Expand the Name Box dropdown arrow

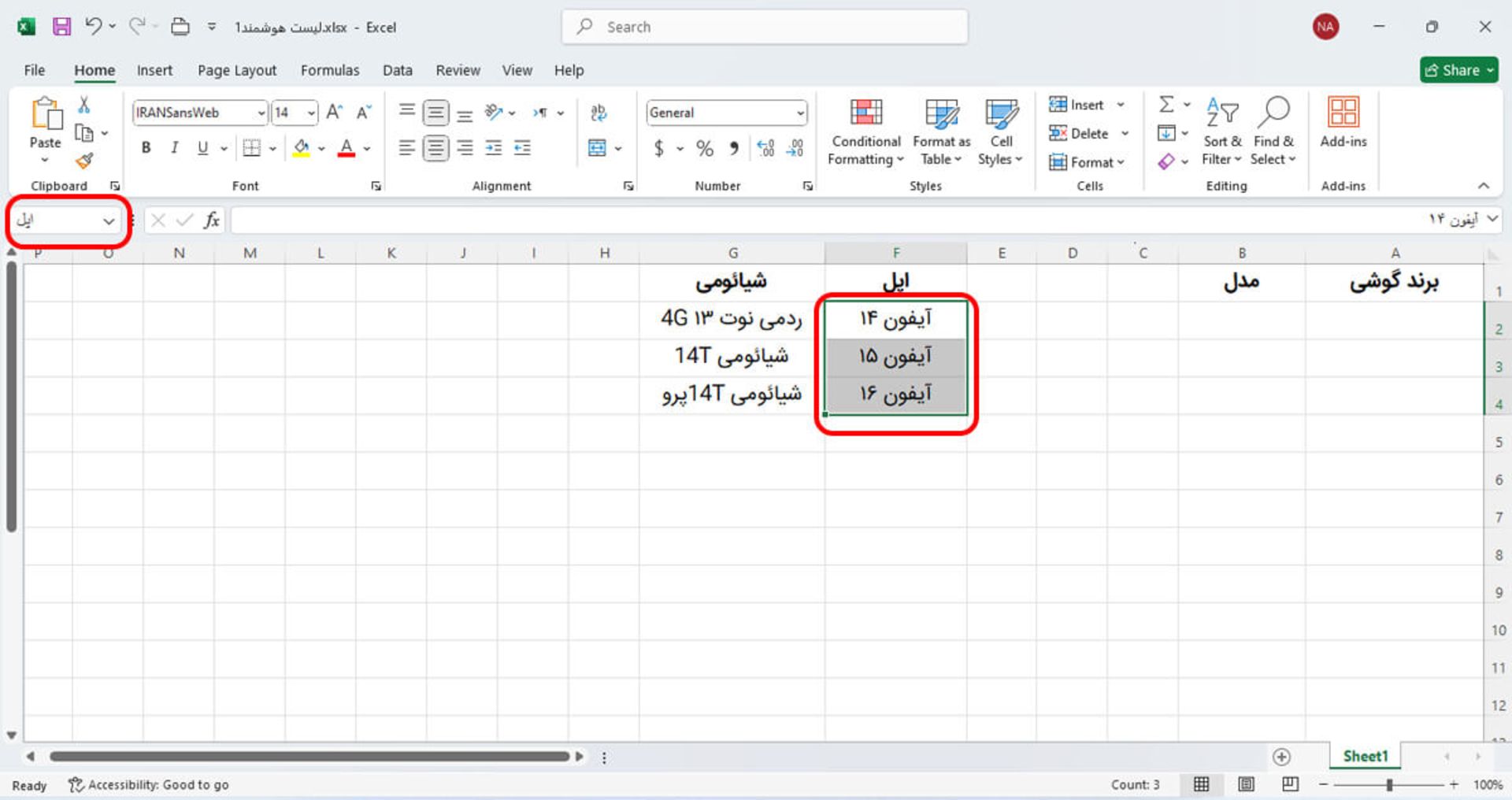pyautogui.click(x=109, y=221)
